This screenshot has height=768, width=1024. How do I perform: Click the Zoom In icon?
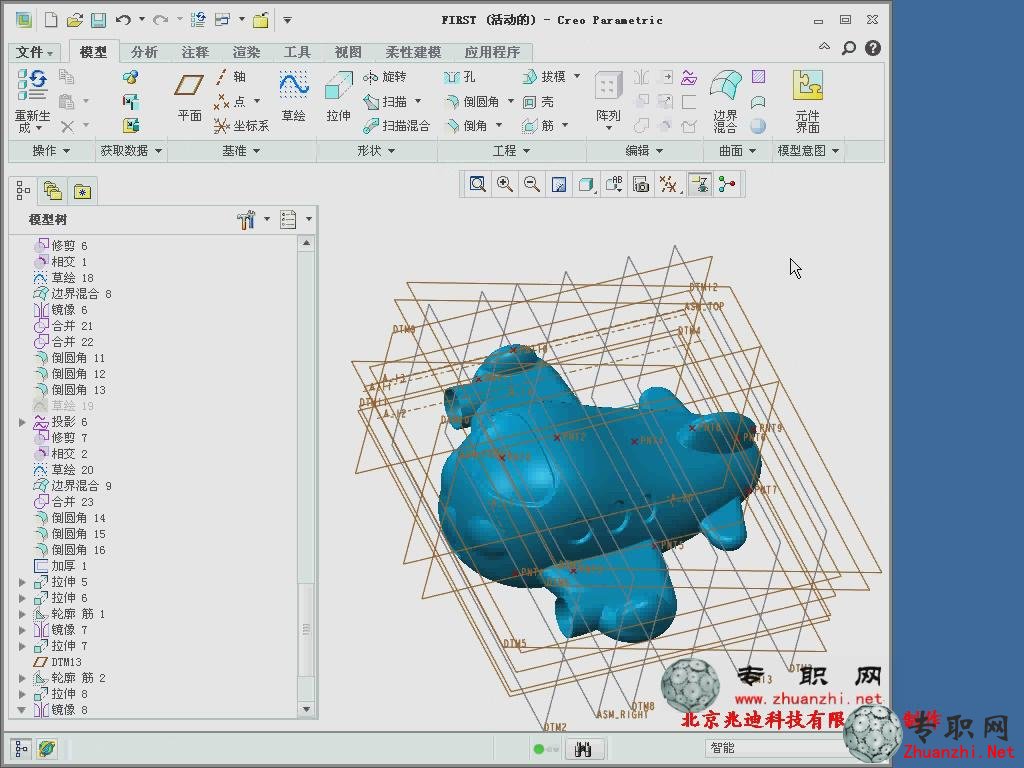[504, 185]
